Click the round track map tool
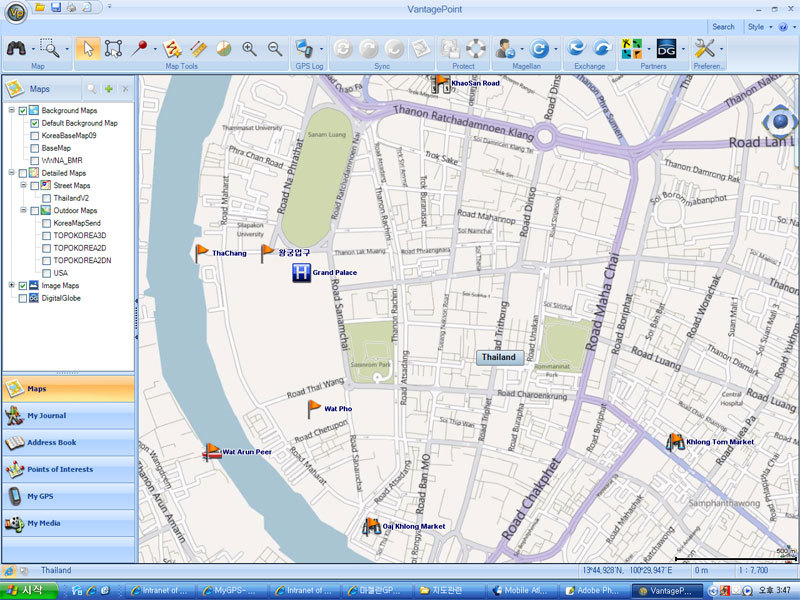 (223, 49)
